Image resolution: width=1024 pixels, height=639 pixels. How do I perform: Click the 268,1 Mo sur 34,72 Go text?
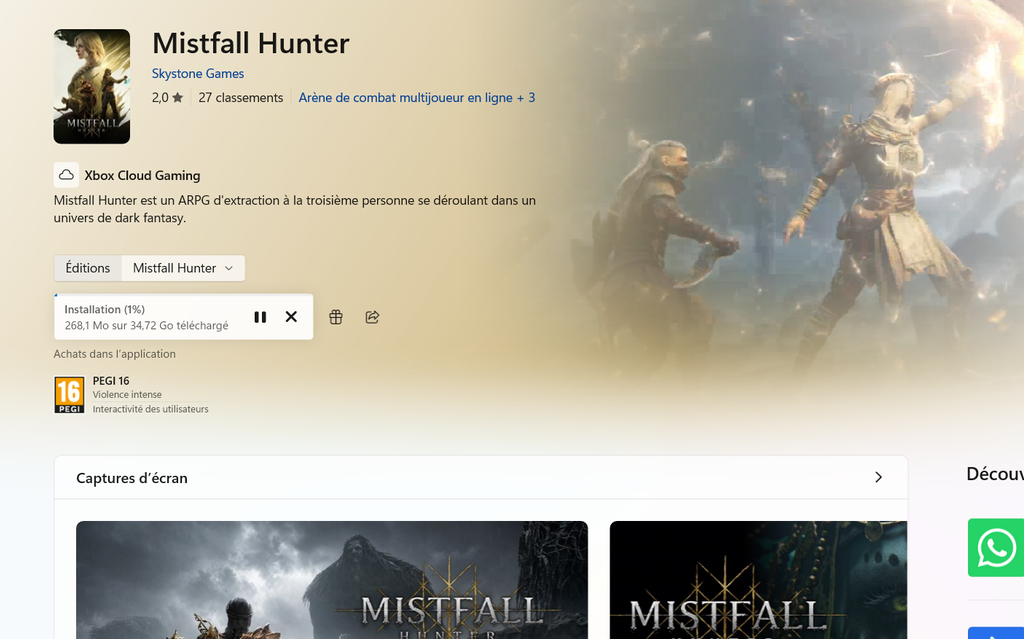146,325
